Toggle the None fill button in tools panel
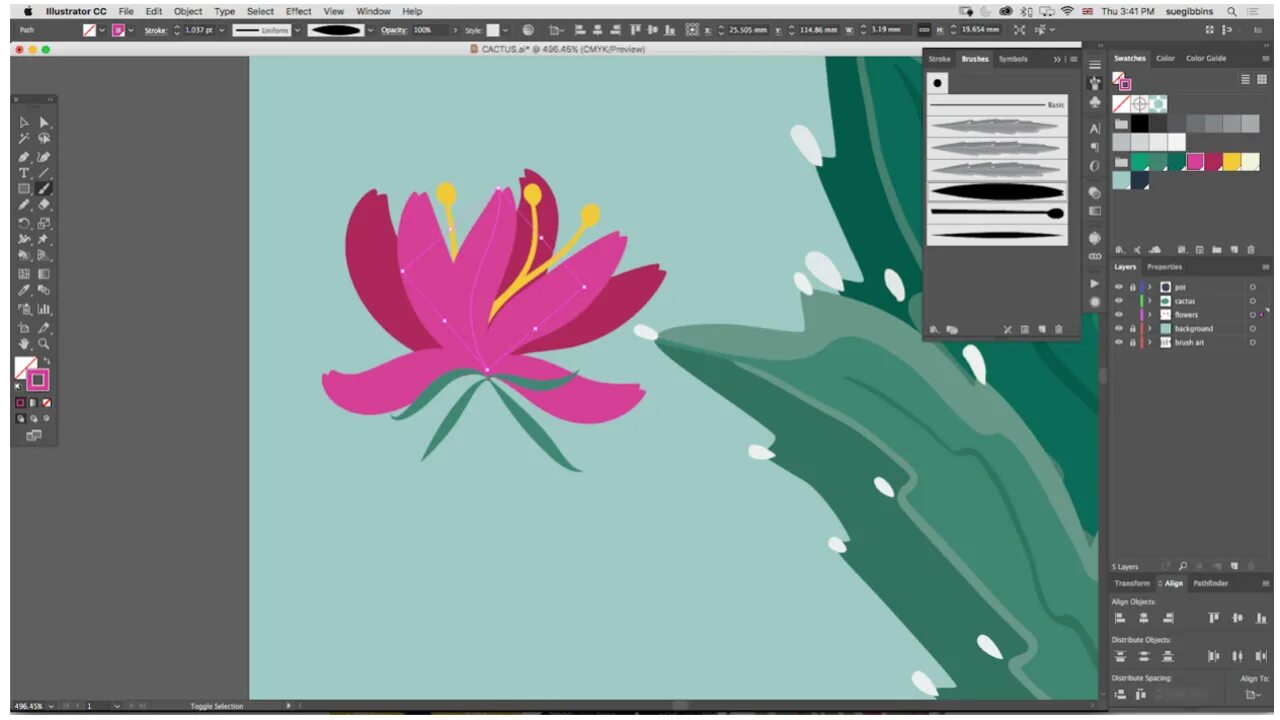 pyautogui.click(x=46, y=402)
